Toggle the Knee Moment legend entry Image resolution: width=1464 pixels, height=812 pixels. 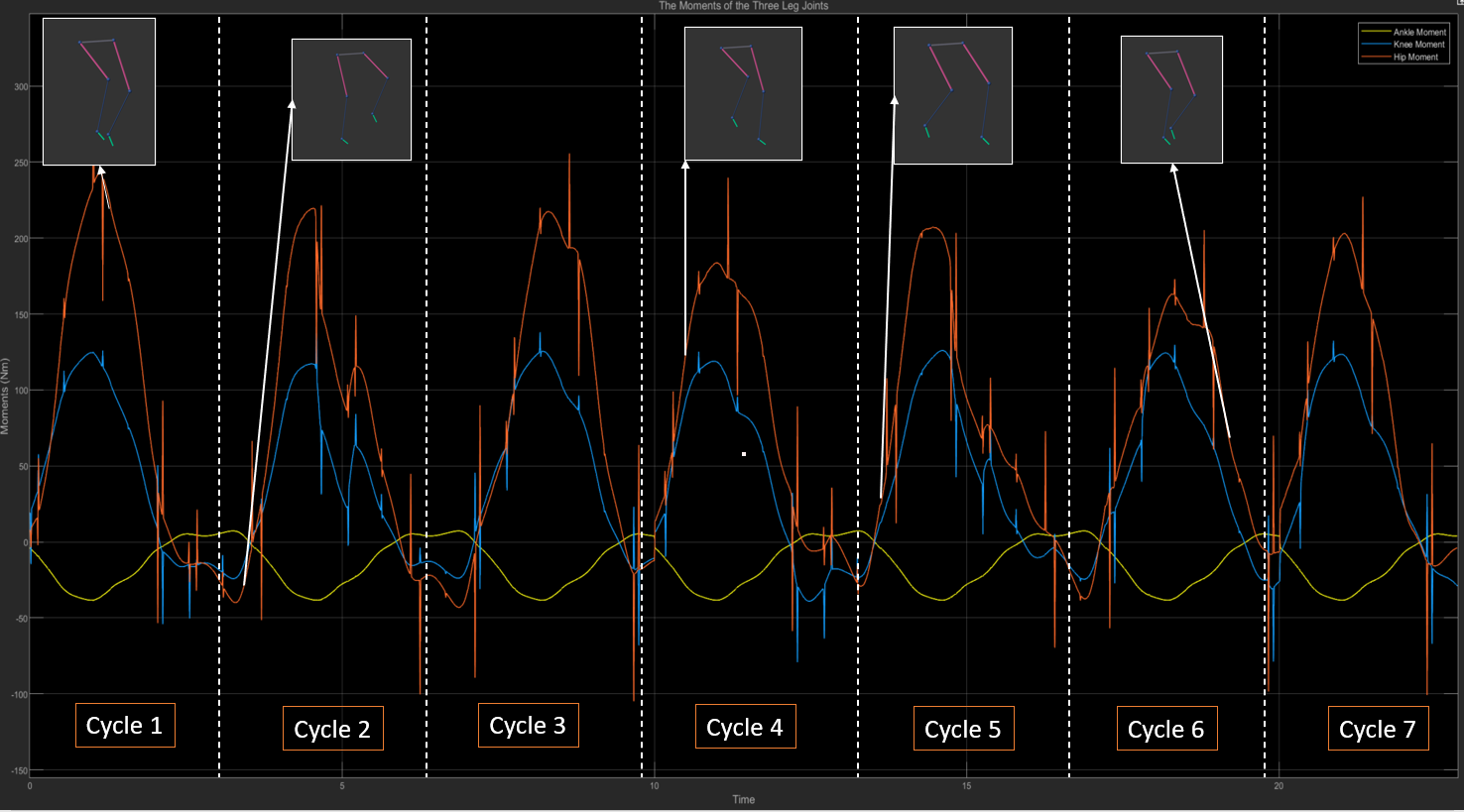coord(1418,45)
